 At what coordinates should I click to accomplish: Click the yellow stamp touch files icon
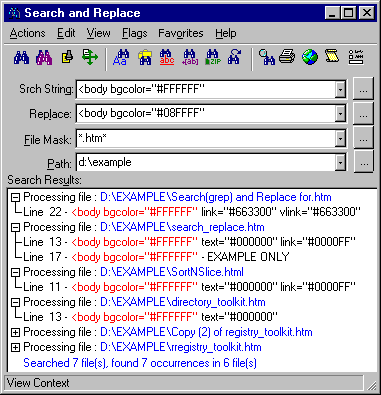click(67, 57)
